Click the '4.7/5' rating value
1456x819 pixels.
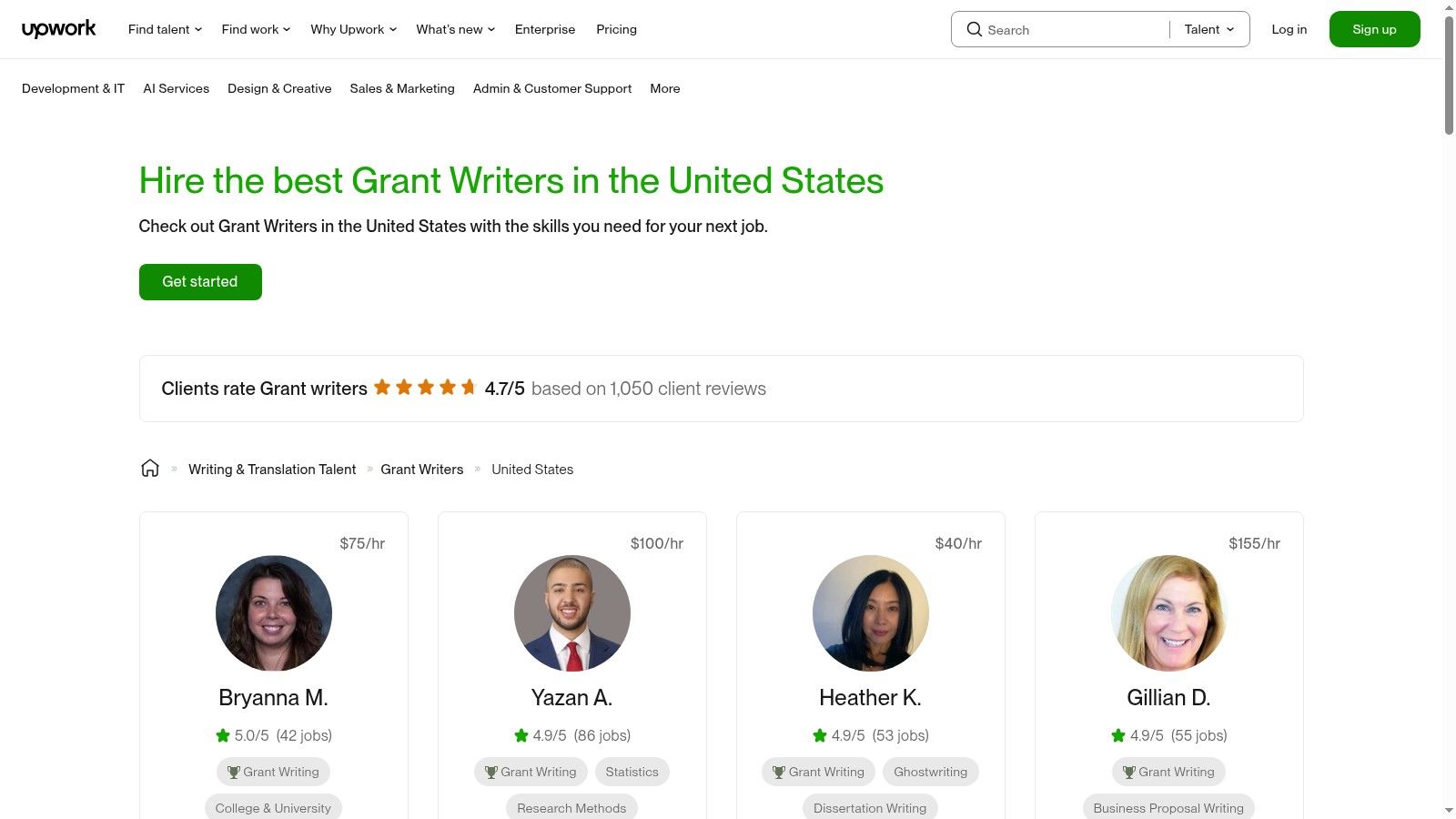coord(505,389)
